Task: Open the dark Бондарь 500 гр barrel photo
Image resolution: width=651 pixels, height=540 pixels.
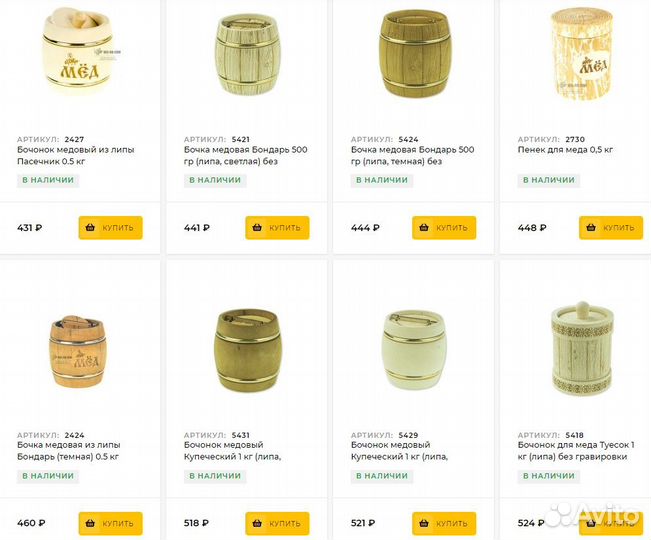Action: pyautogui.click(x=415, y=54)
